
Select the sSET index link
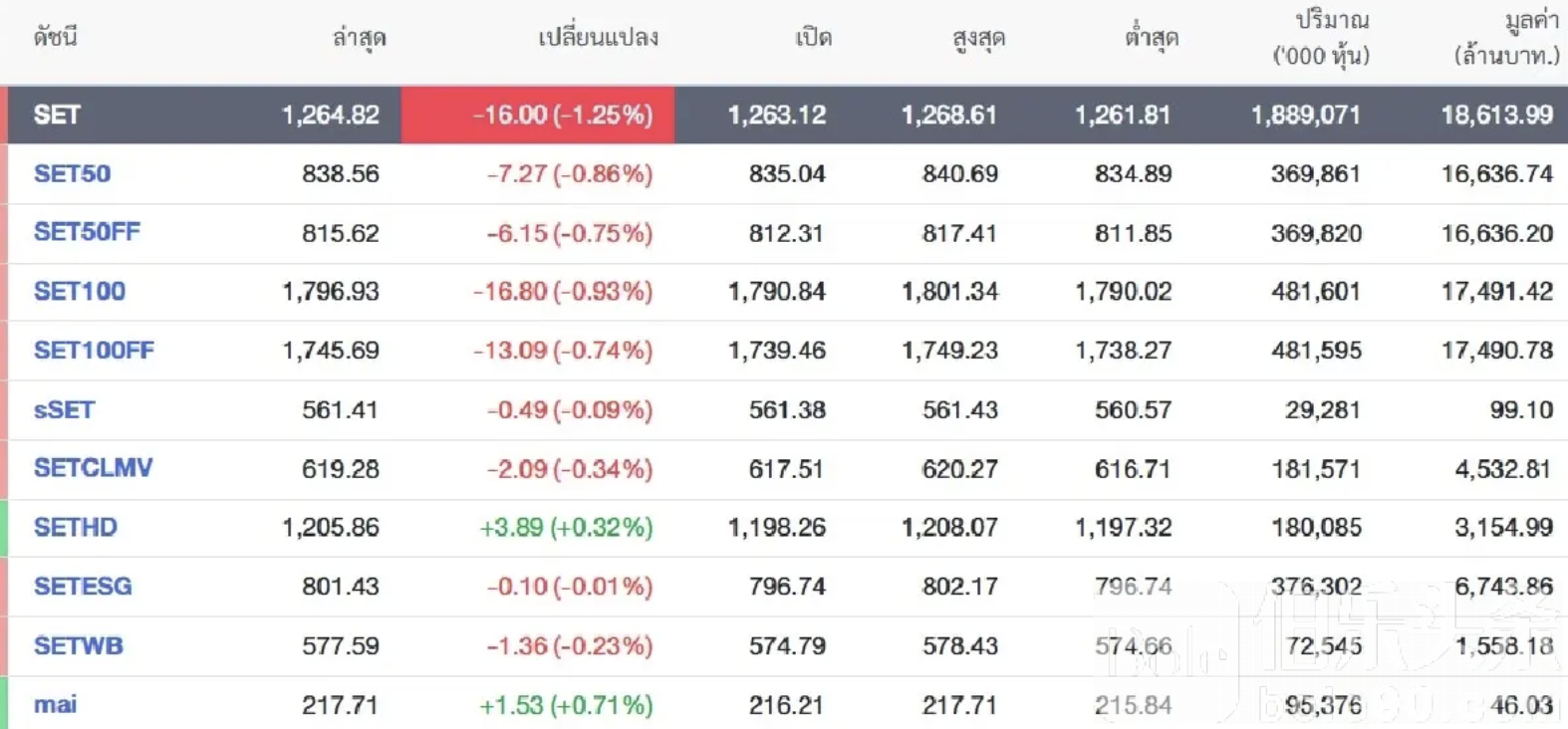click(64, 409)
